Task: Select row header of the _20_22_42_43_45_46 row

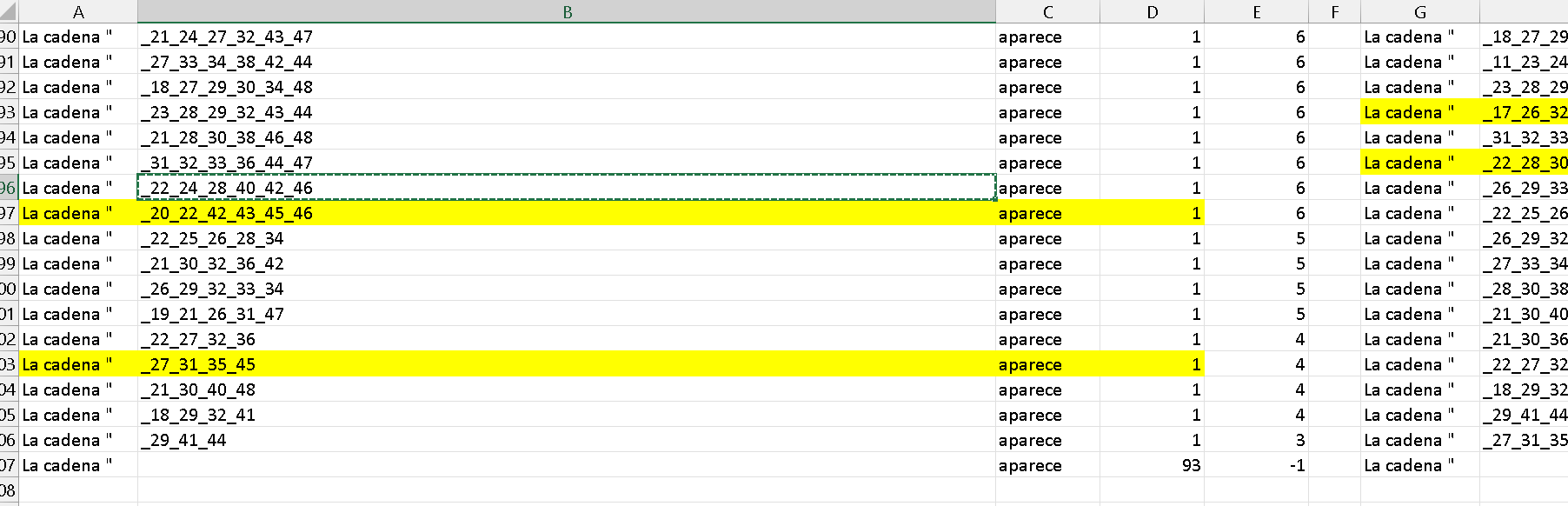Action: [9, 213]
